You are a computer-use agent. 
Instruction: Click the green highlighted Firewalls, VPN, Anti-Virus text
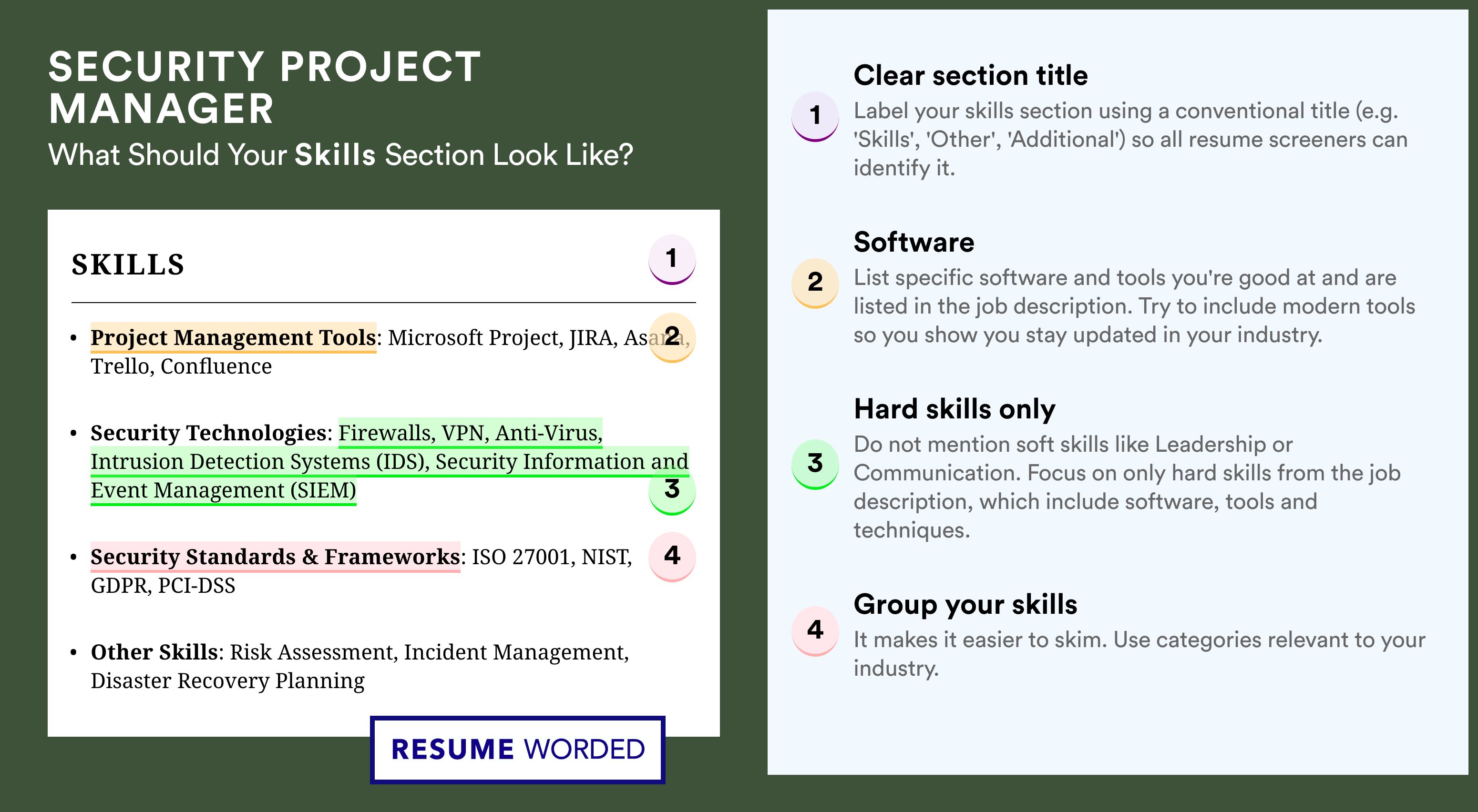[x=470, y=433]
